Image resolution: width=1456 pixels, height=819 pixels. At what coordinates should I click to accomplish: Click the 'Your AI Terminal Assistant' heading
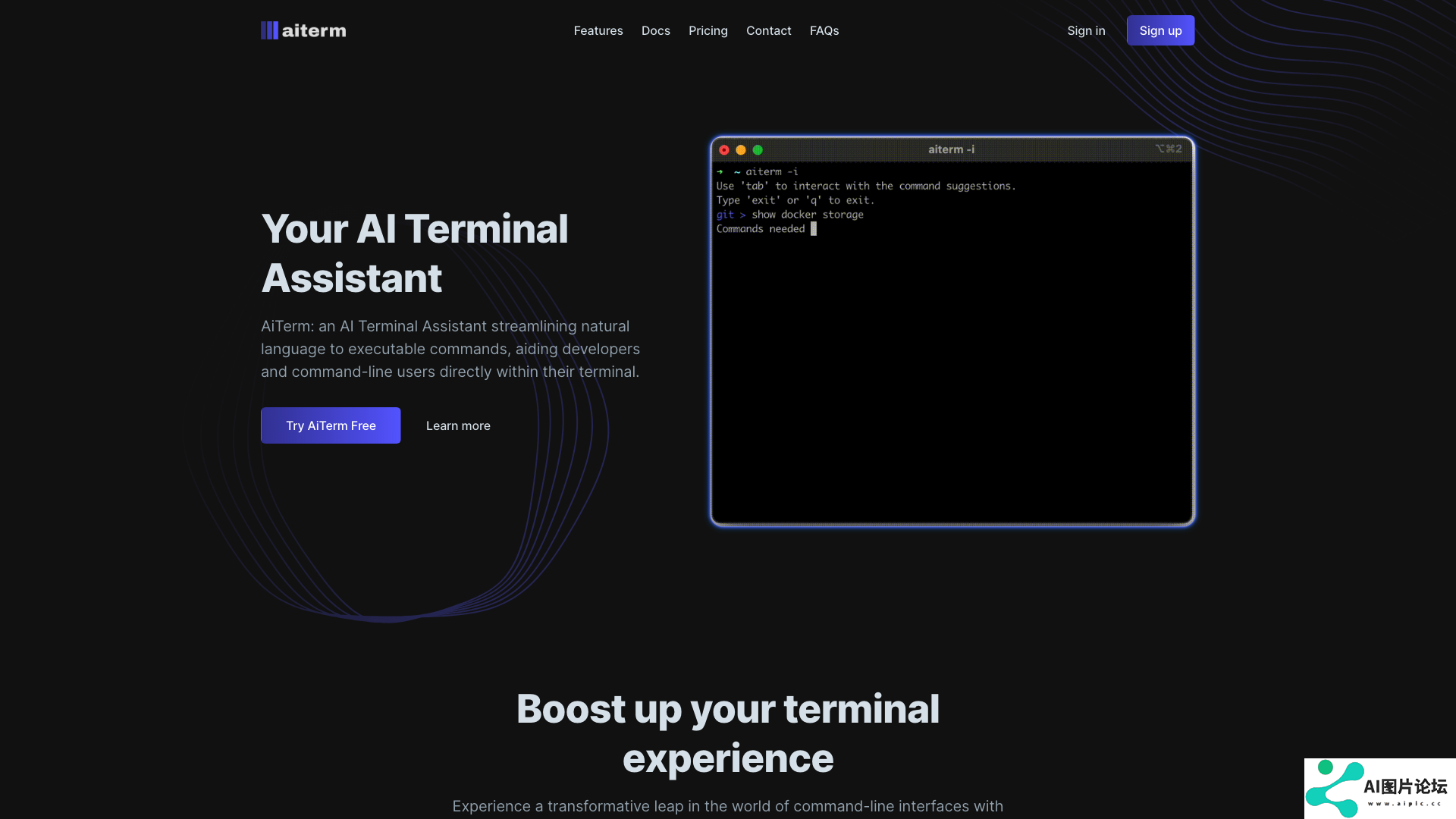(415, 253)
